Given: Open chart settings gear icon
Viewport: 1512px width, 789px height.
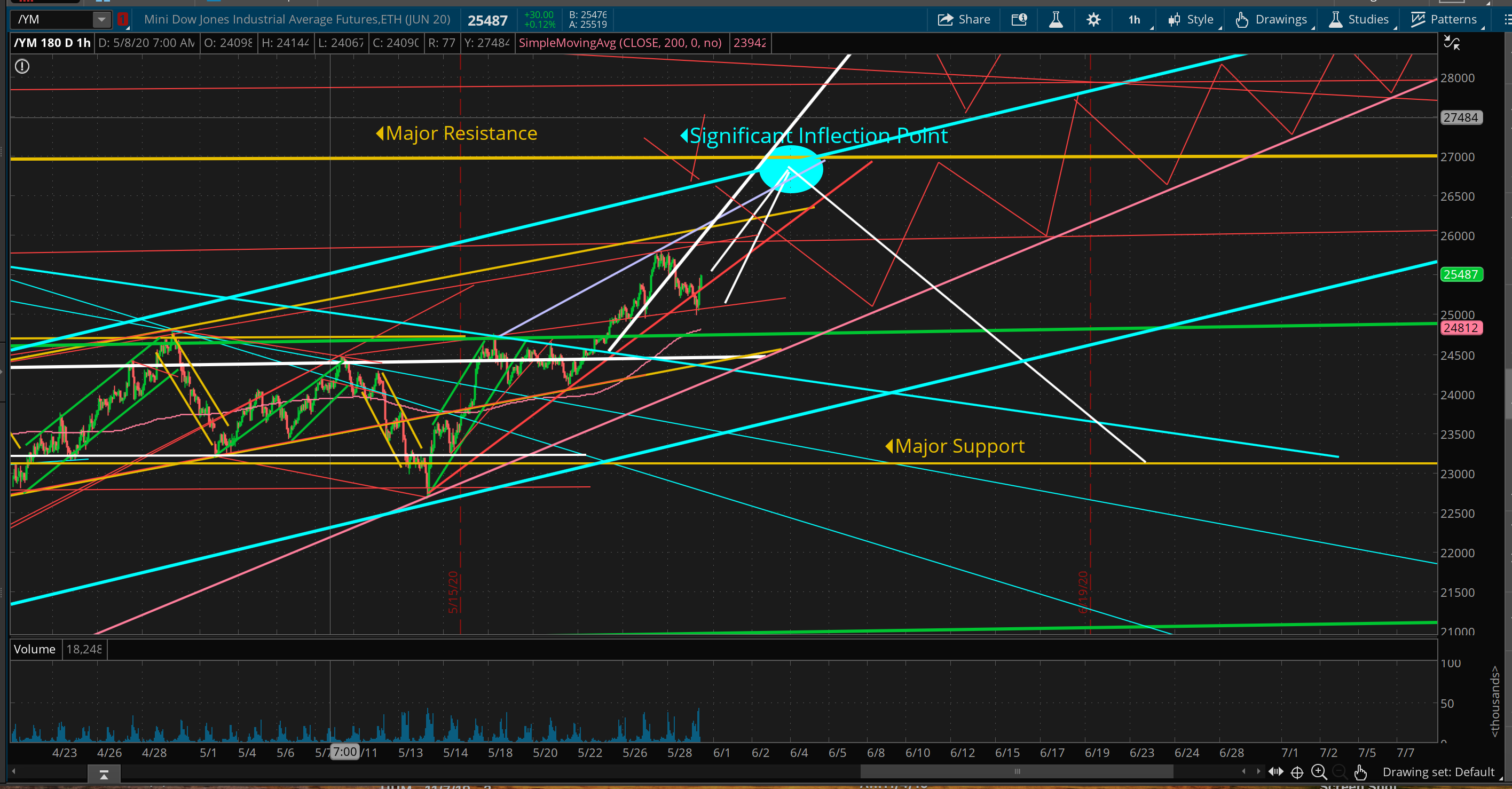Looking at the screenshot, I should [x=1093, y=19].
